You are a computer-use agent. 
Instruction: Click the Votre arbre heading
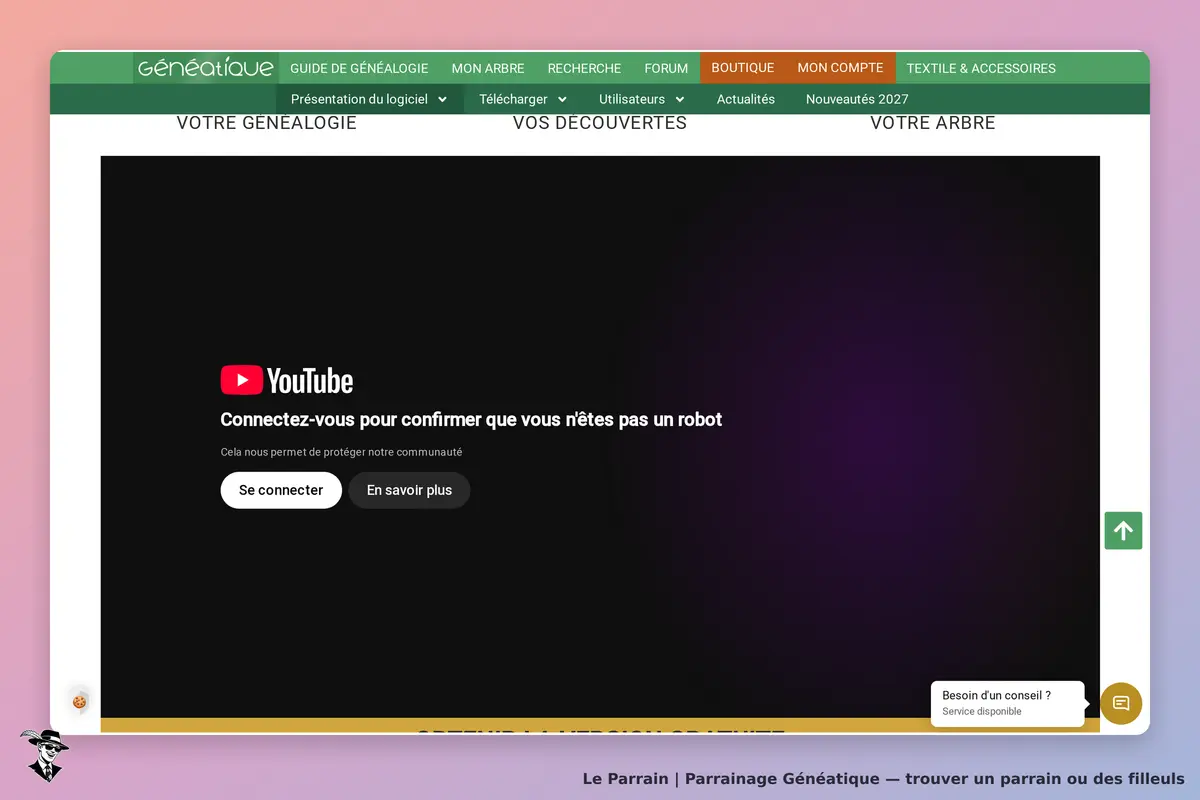click(933, 124)
